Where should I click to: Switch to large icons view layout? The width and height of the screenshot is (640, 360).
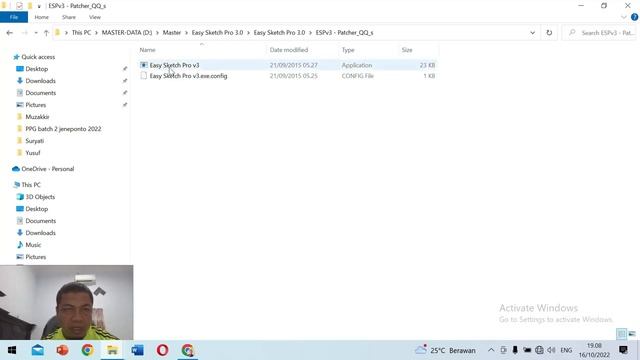632,334
